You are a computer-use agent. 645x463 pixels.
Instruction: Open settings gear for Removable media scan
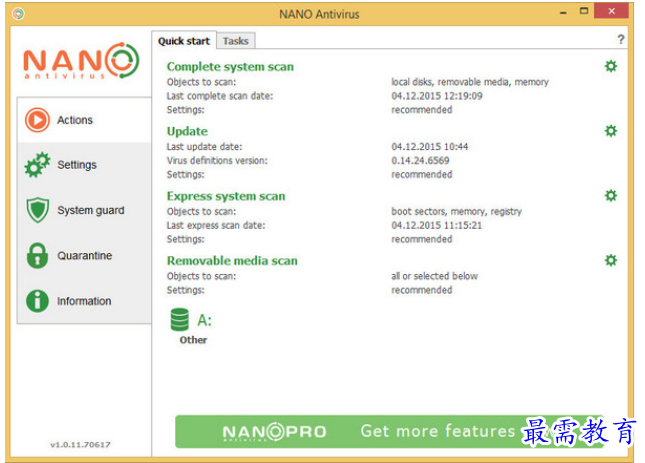[x=611, y=260]
